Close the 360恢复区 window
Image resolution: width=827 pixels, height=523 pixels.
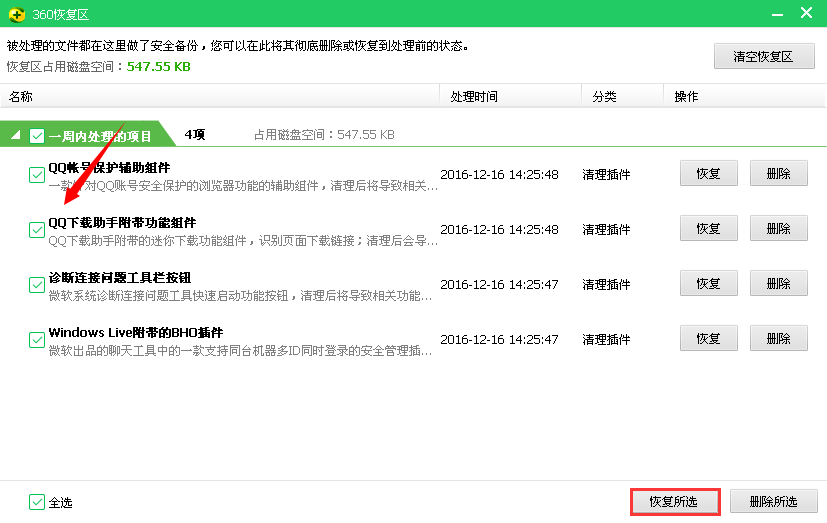click(x=806, y=13)
